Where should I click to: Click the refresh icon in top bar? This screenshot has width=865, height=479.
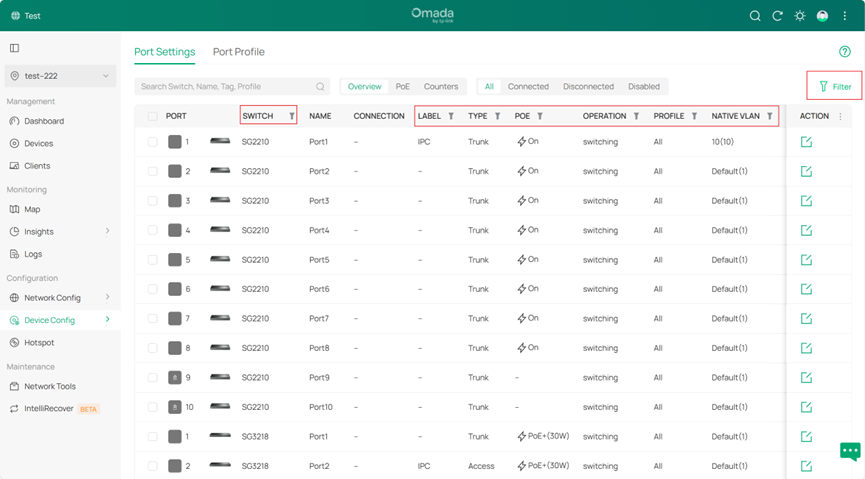pos(778,16)
